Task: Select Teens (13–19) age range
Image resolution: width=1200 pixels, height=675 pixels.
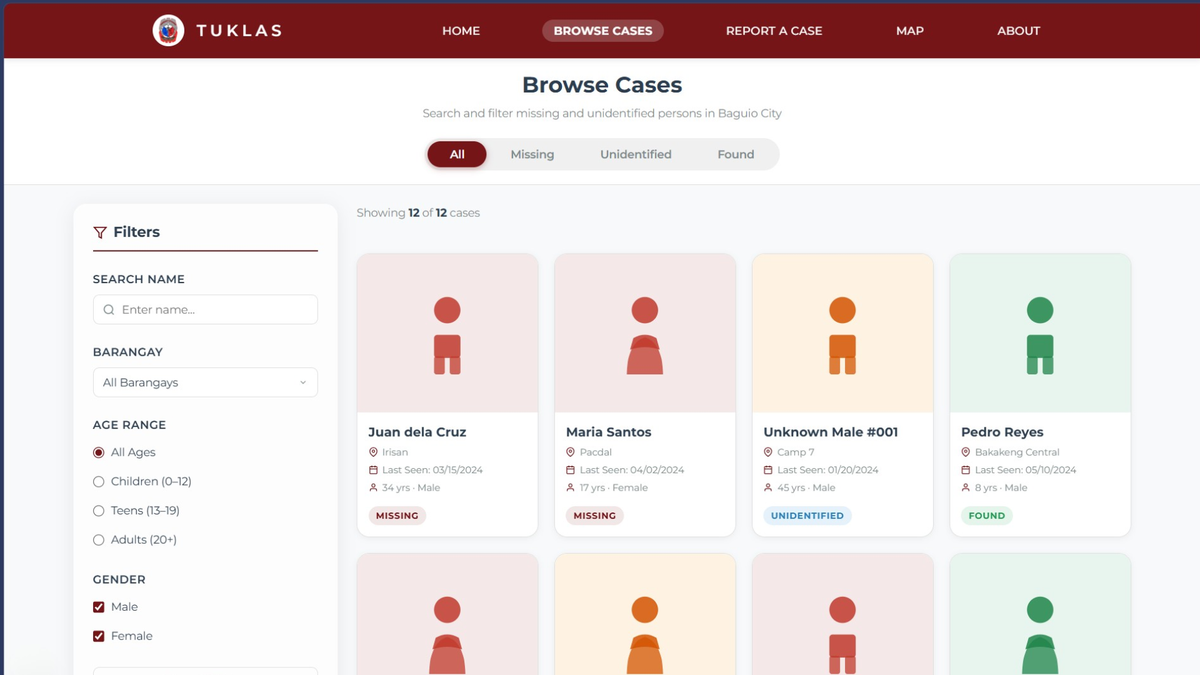Action: point(98,511)
